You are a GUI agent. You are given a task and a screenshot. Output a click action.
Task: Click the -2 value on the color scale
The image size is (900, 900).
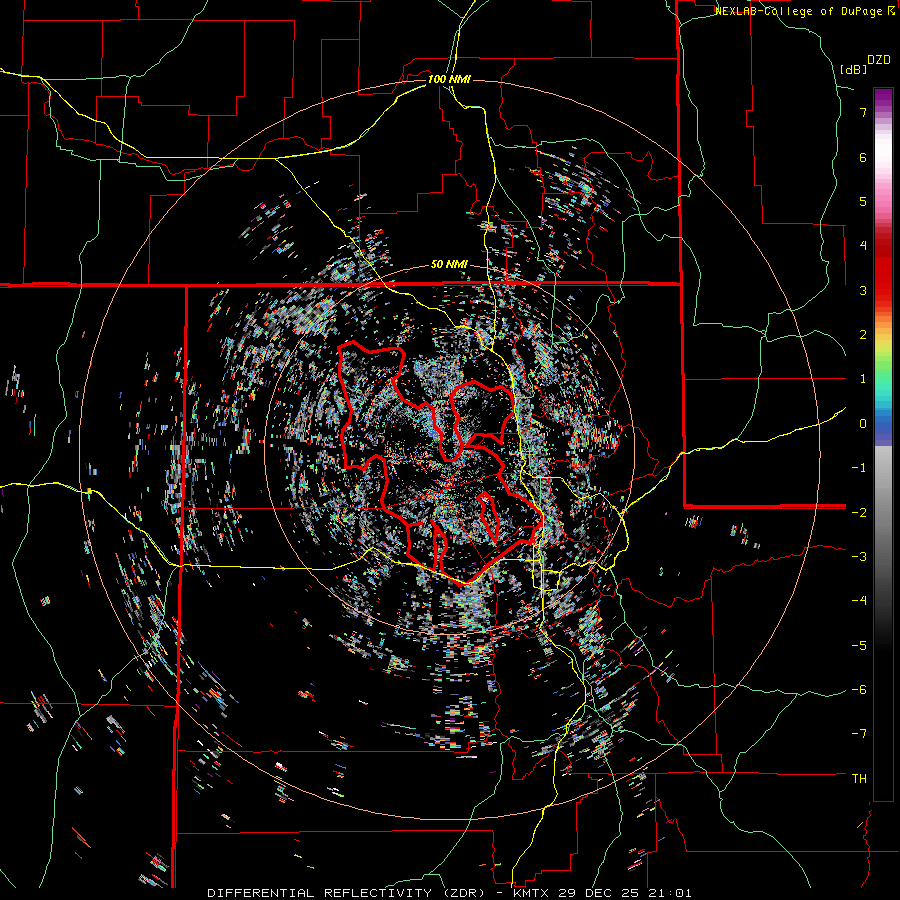coord(859,512)
